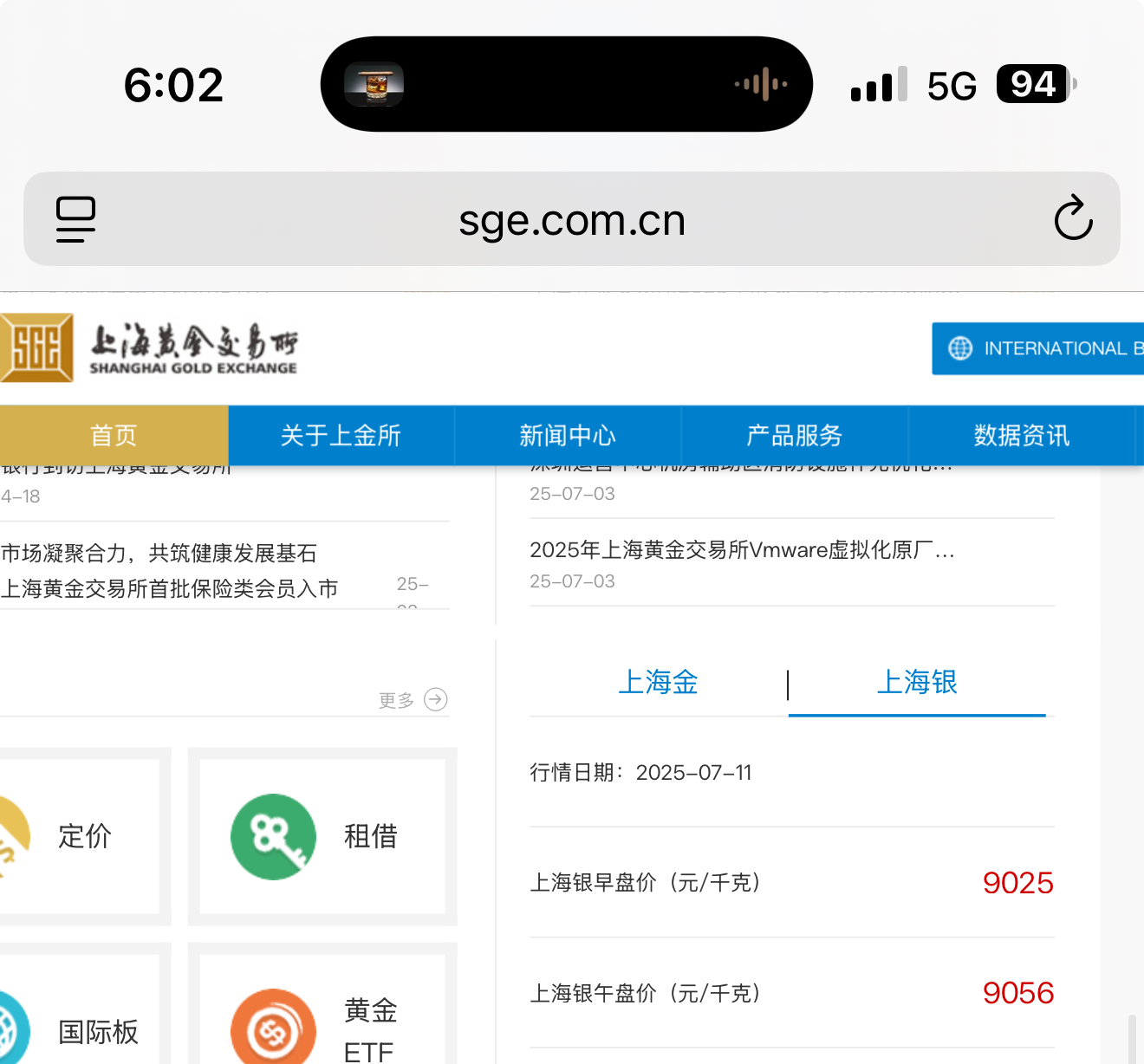Open the 租借 tile label
The width and height of the screenshot is (1144, 1064).
point(371,837)
